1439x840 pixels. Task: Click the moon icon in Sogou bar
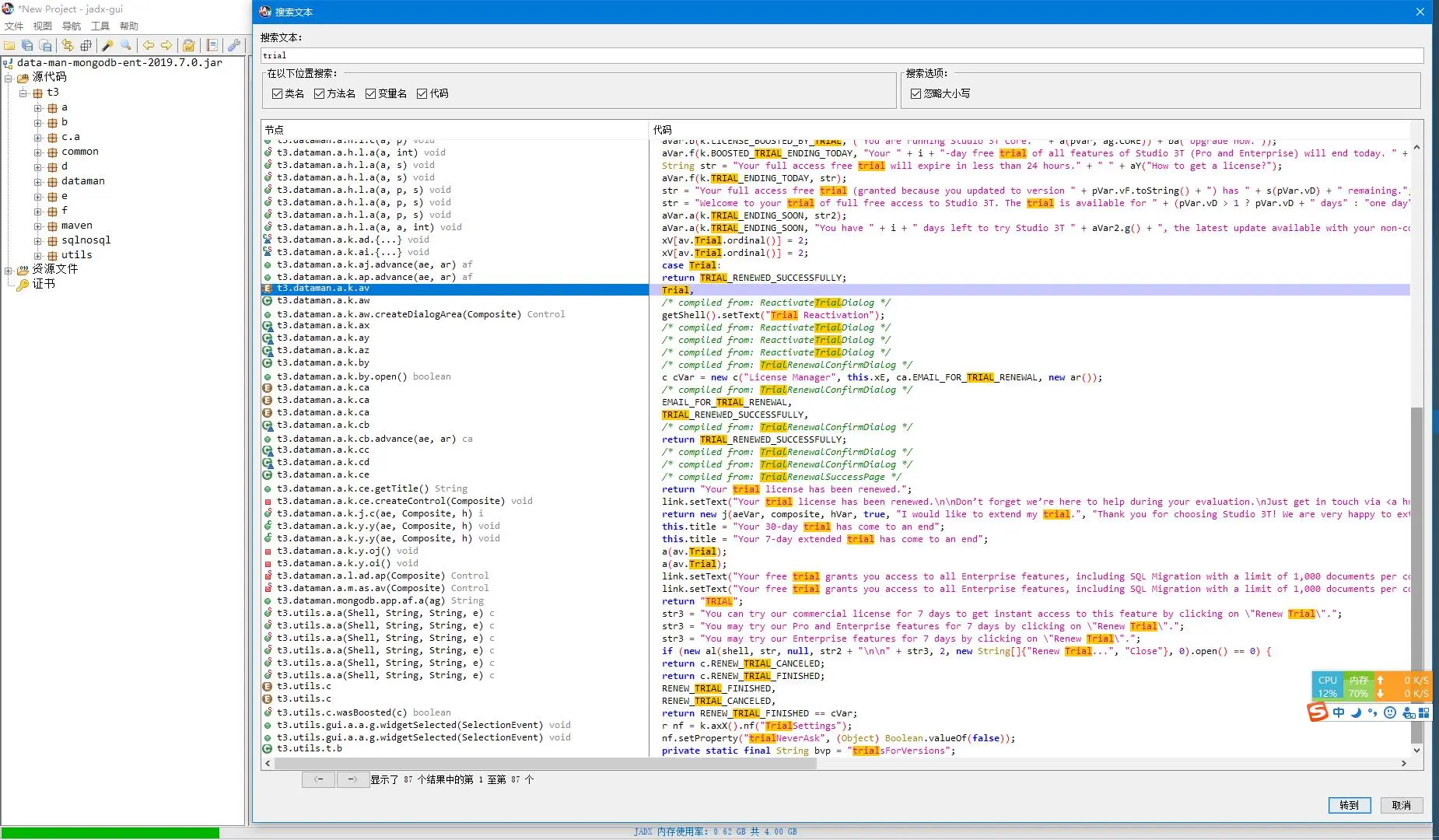coord(1356,712)
